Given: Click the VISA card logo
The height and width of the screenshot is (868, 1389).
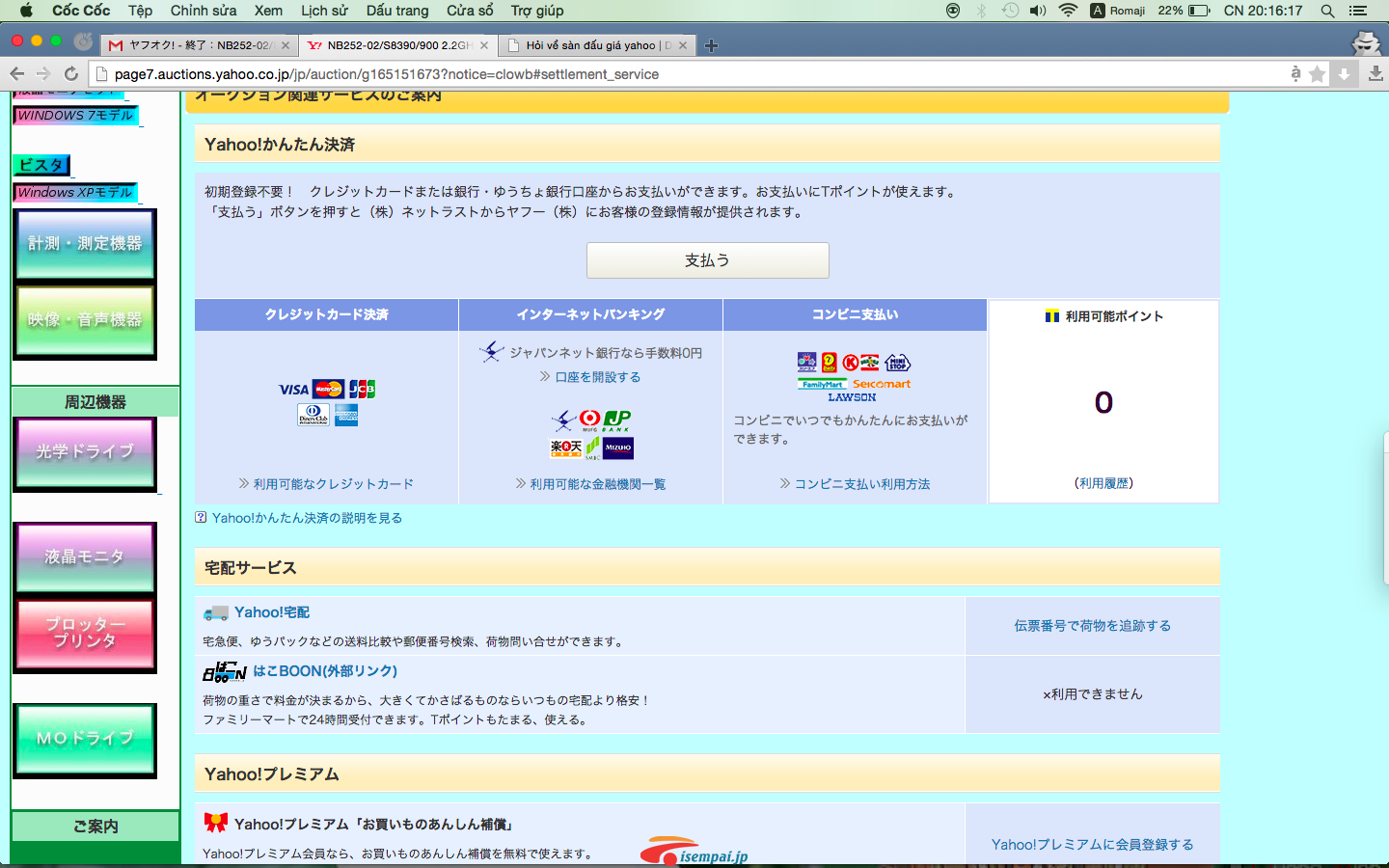Looking at the screenshot, I should [x=293, y=390].
